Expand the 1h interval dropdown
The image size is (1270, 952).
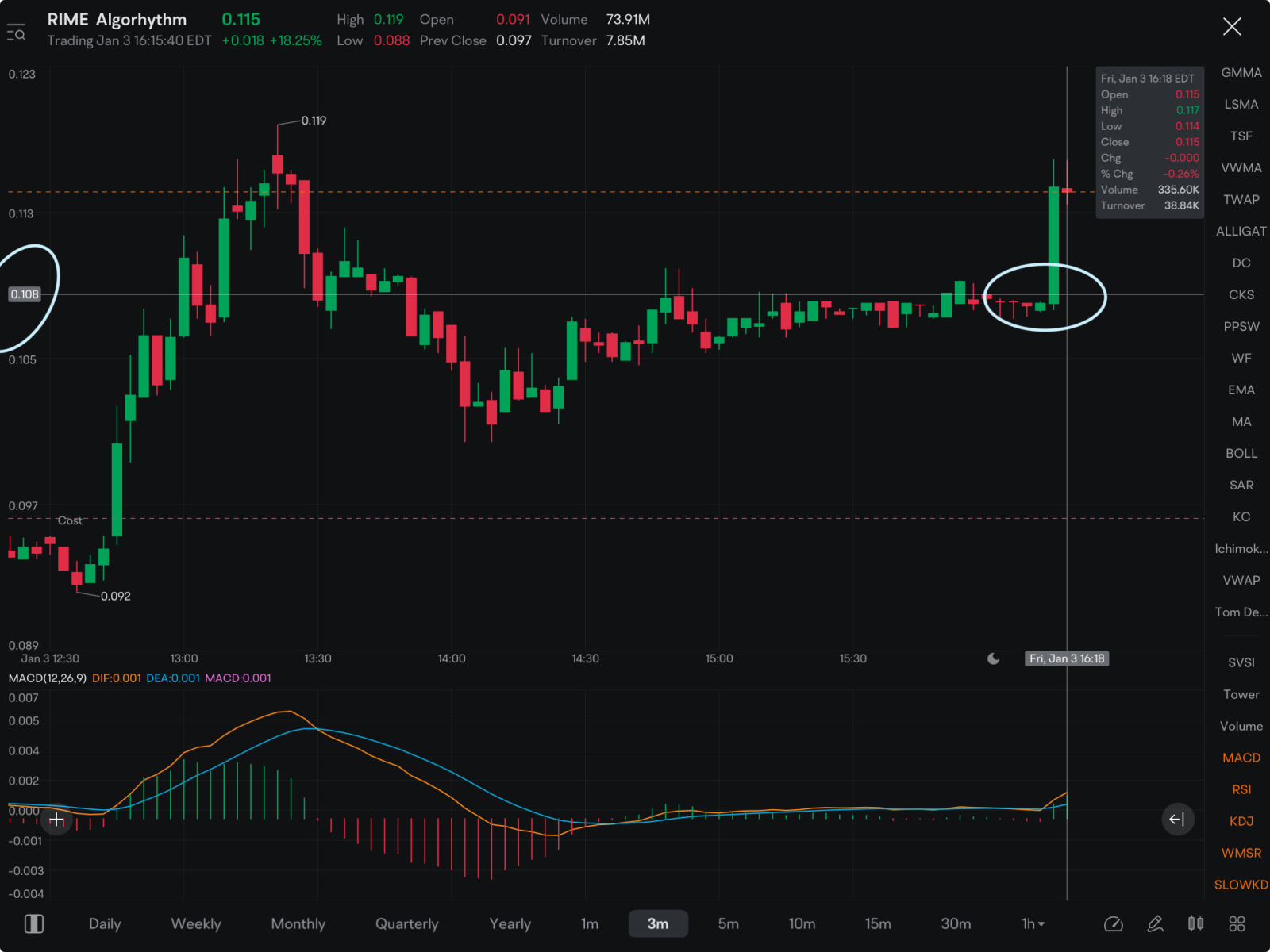tap(1033, 923)
